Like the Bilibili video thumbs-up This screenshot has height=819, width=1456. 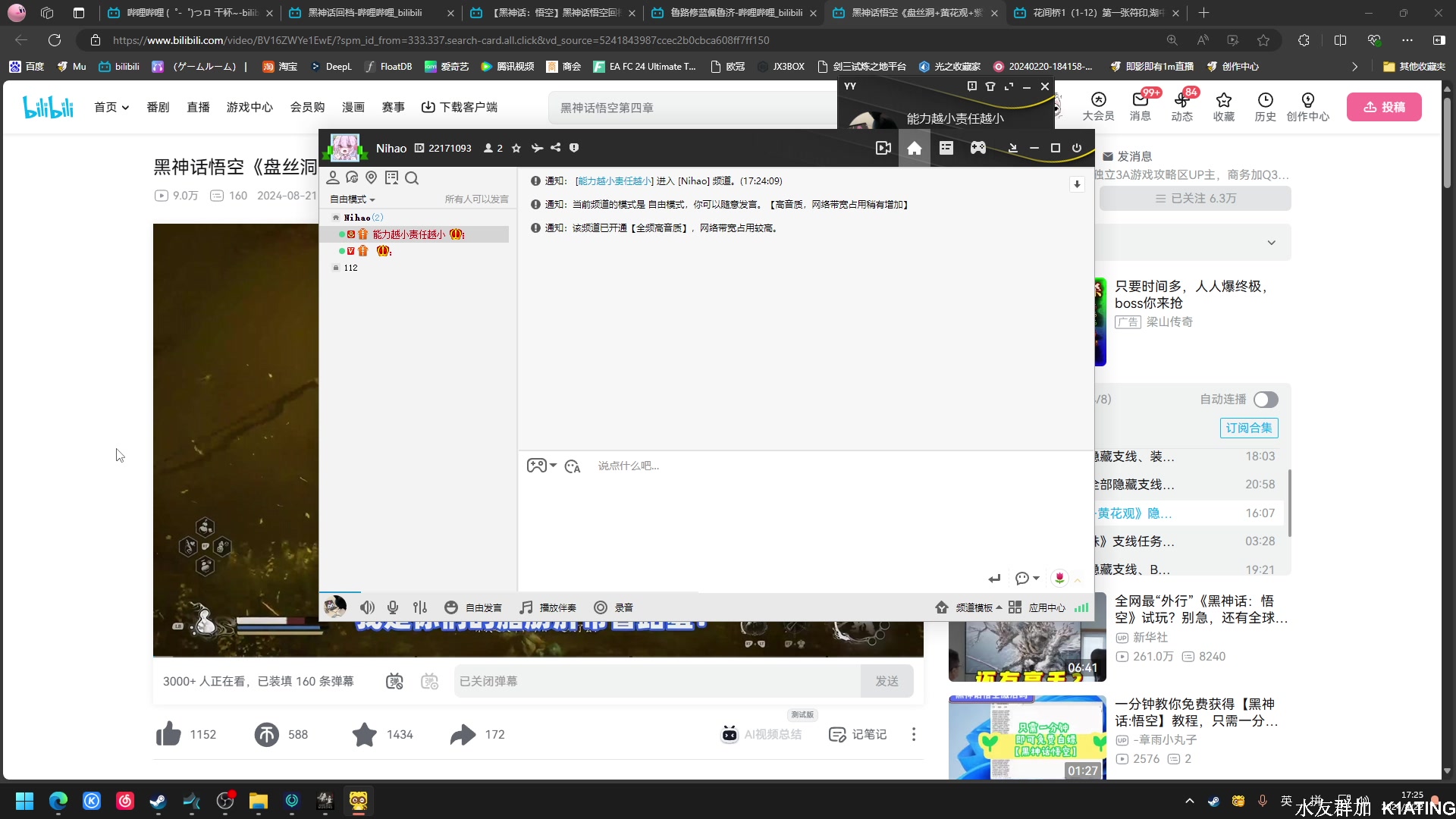tap(168, 734)
